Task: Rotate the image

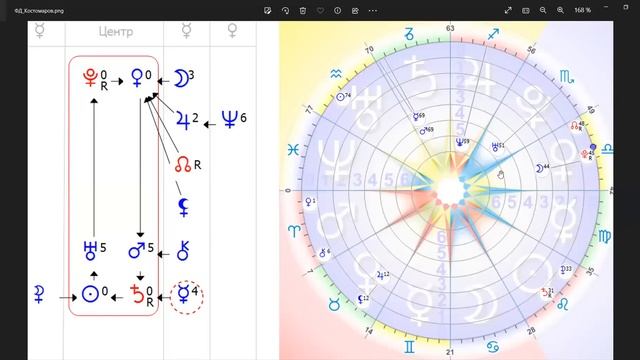Action: pyautogui.click(x=285, y=11)
